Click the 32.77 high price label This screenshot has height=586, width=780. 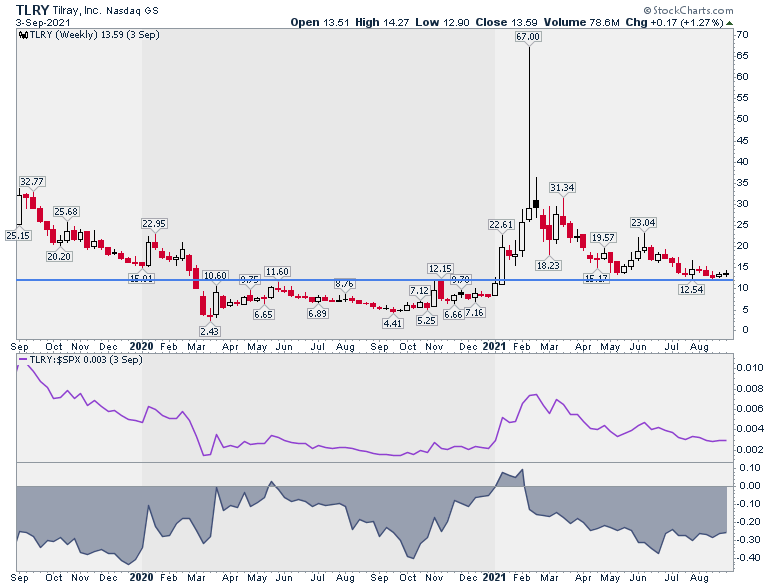point(32,182)
